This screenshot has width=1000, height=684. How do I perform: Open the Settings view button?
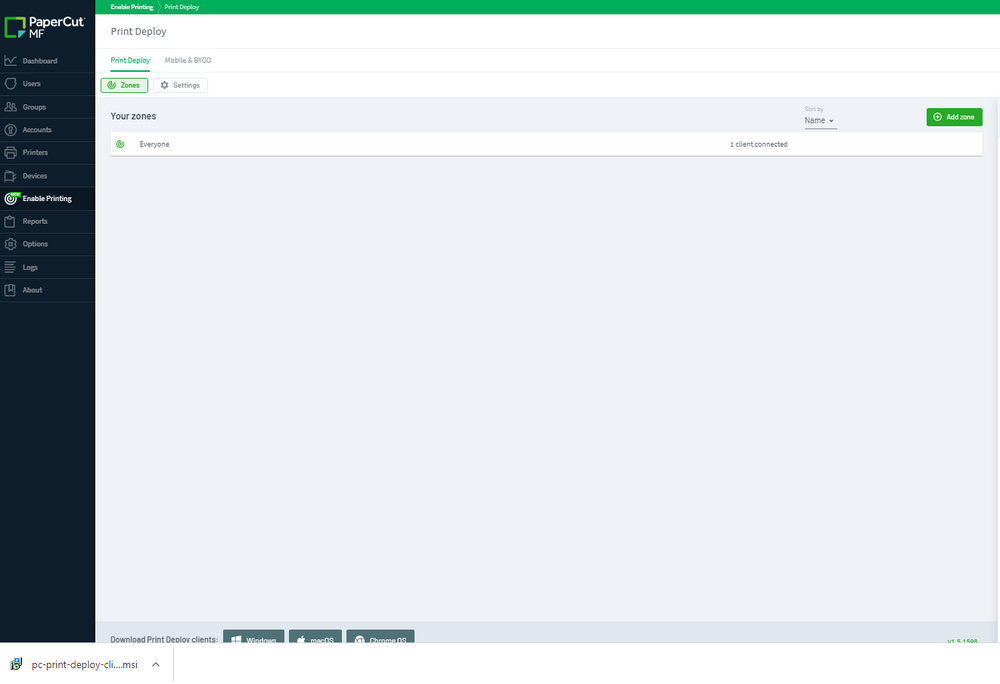tap(180, 85)
